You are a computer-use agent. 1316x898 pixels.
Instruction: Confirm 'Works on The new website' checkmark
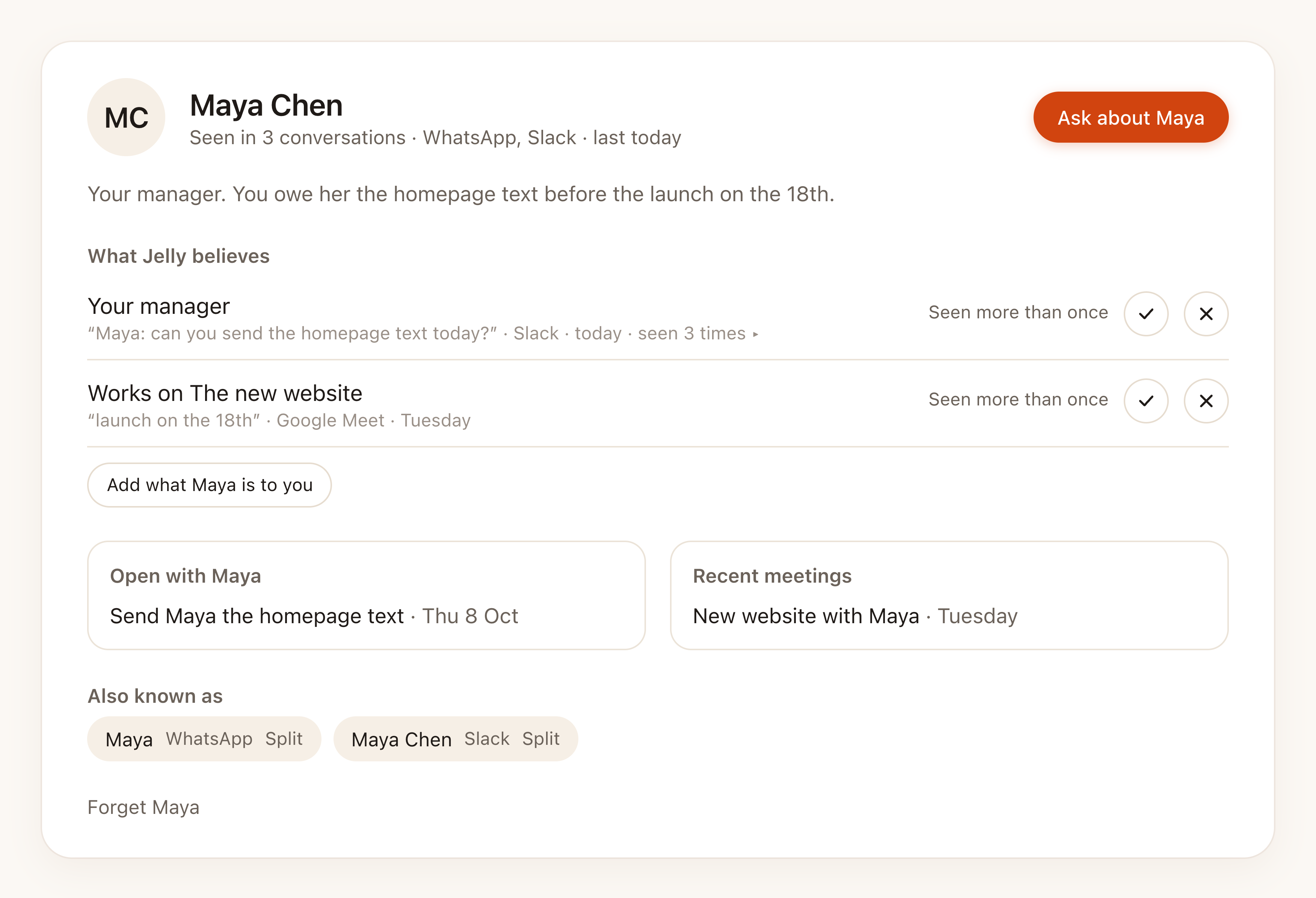pyautogui.click(x=1145, y=401)
